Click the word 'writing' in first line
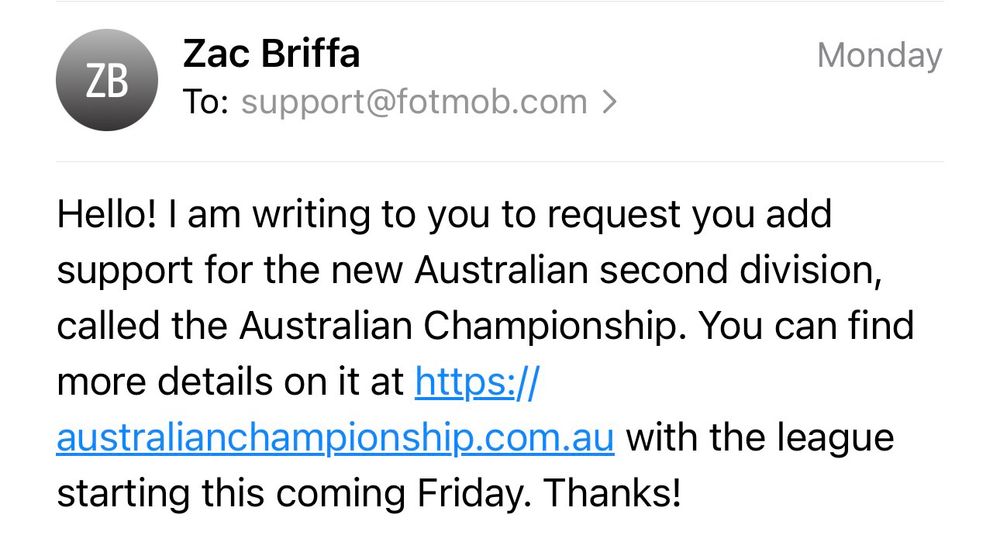1000x553 pixels. click(x=311, y=215)
